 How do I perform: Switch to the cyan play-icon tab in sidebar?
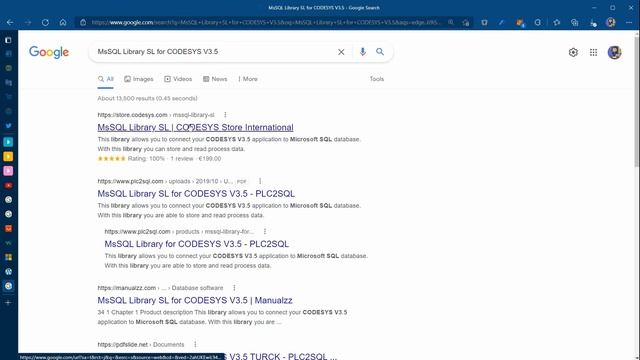[x=8, y=142]
